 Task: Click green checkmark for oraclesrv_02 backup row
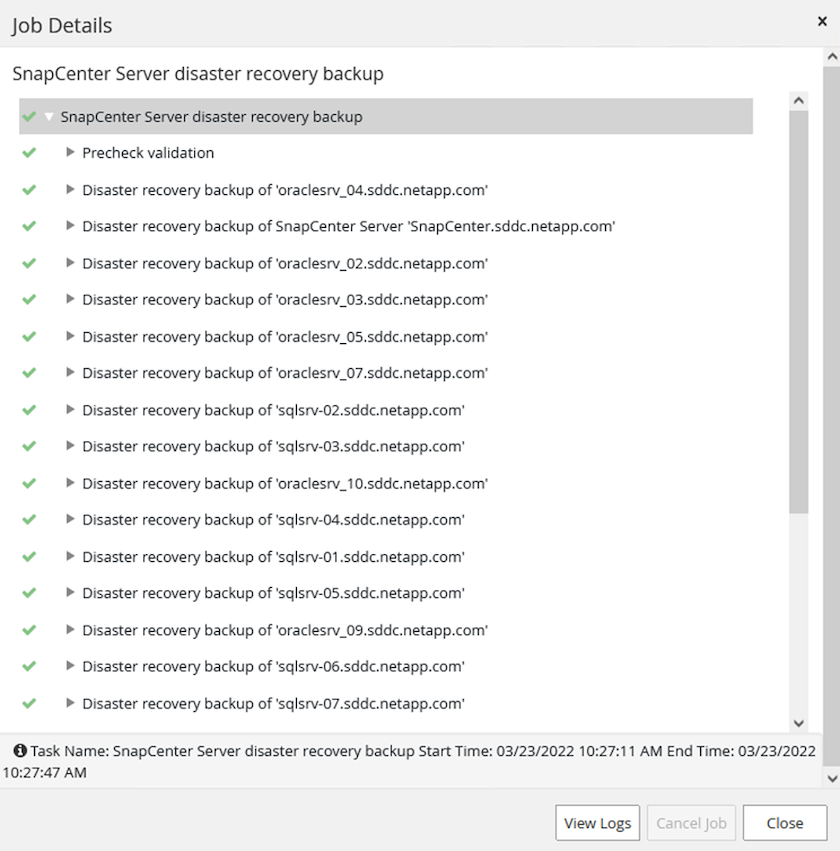click(x=29, y=263)
